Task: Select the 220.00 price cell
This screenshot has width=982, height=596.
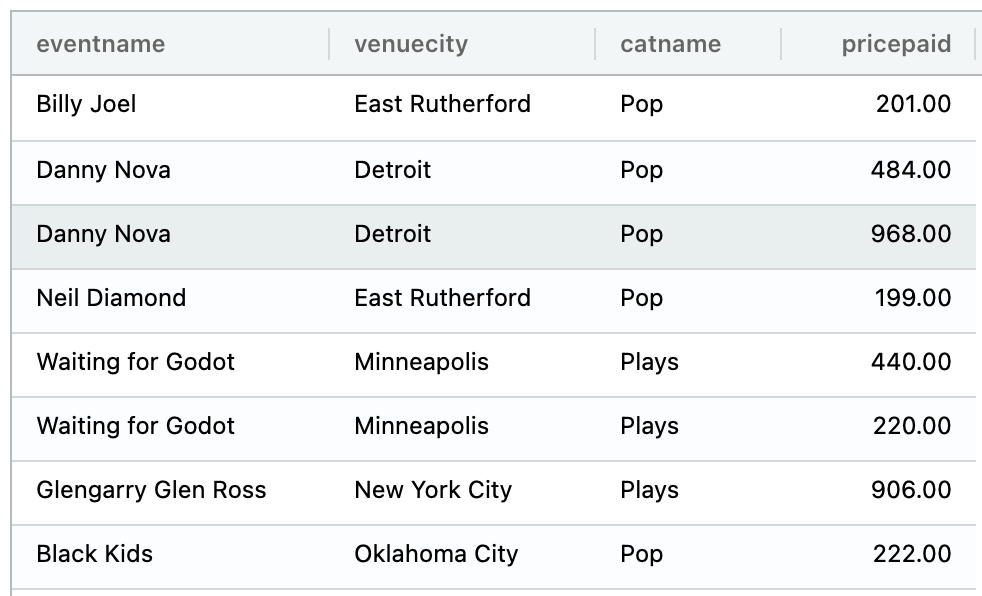Action: (911, 426)
